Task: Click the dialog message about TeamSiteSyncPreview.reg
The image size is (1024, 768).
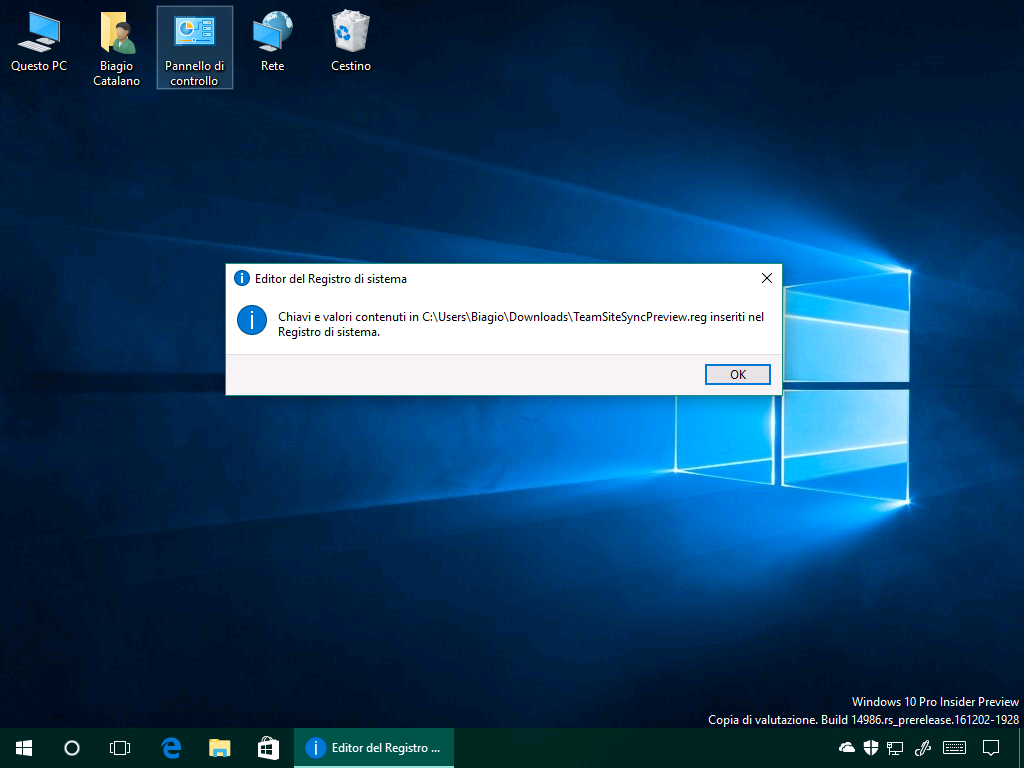Action: click(520, 324)
